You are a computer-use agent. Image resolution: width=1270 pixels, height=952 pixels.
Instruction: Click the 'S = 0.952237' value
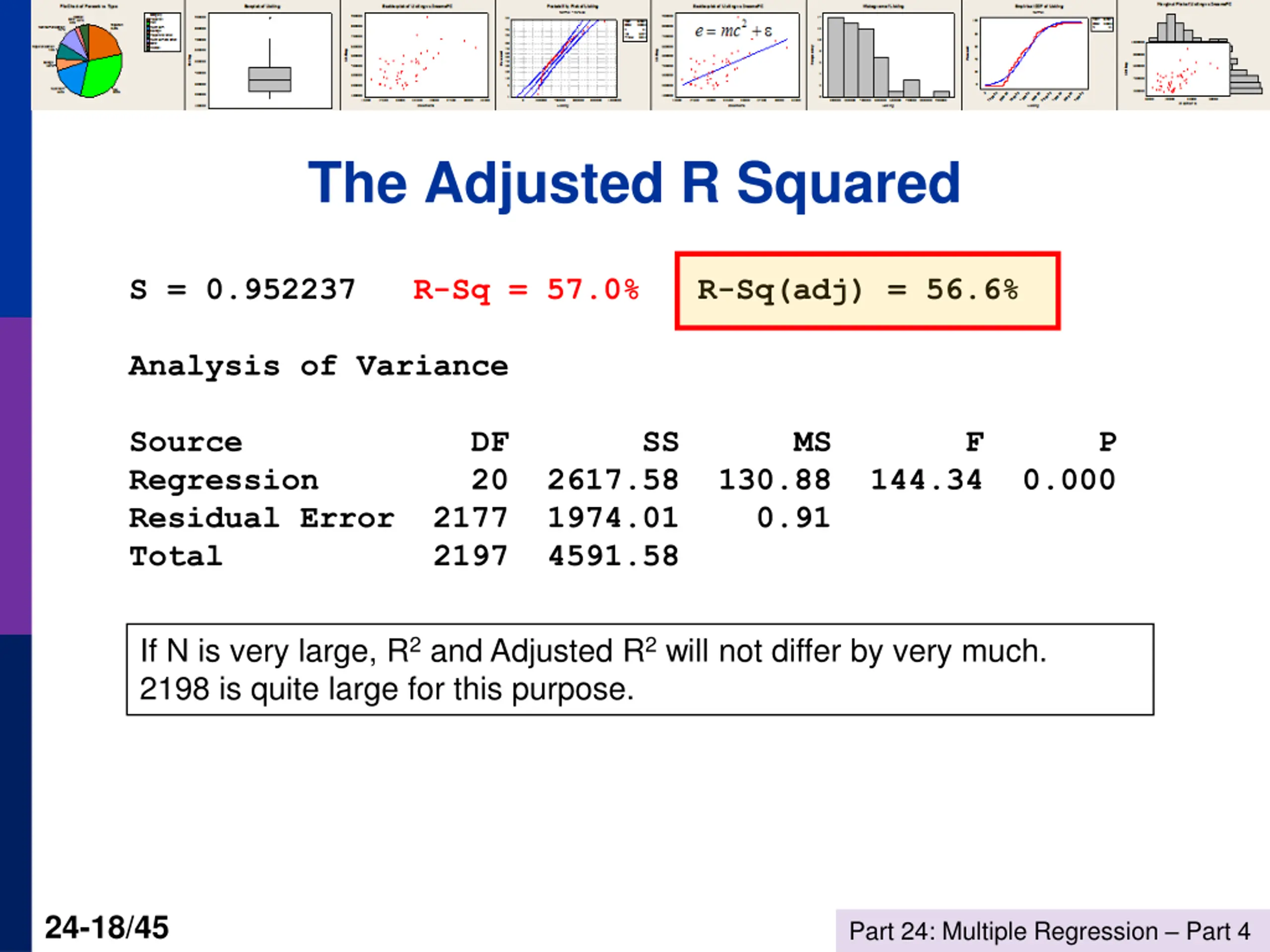242,289
